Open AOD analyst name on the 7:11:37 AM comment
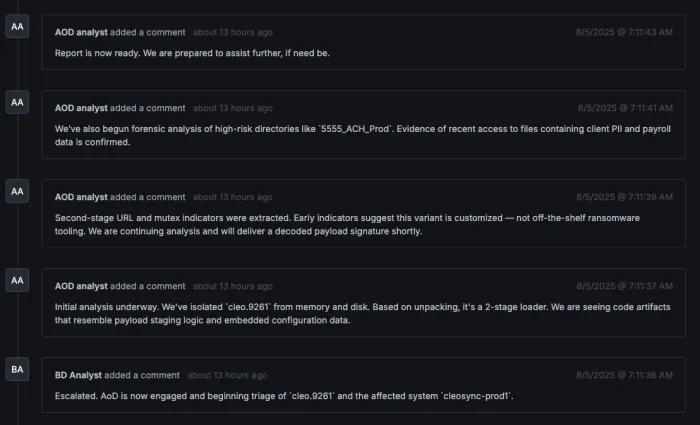Image resolution: width=700 pixels, height=425 pixels. click(x=81, y=286)
